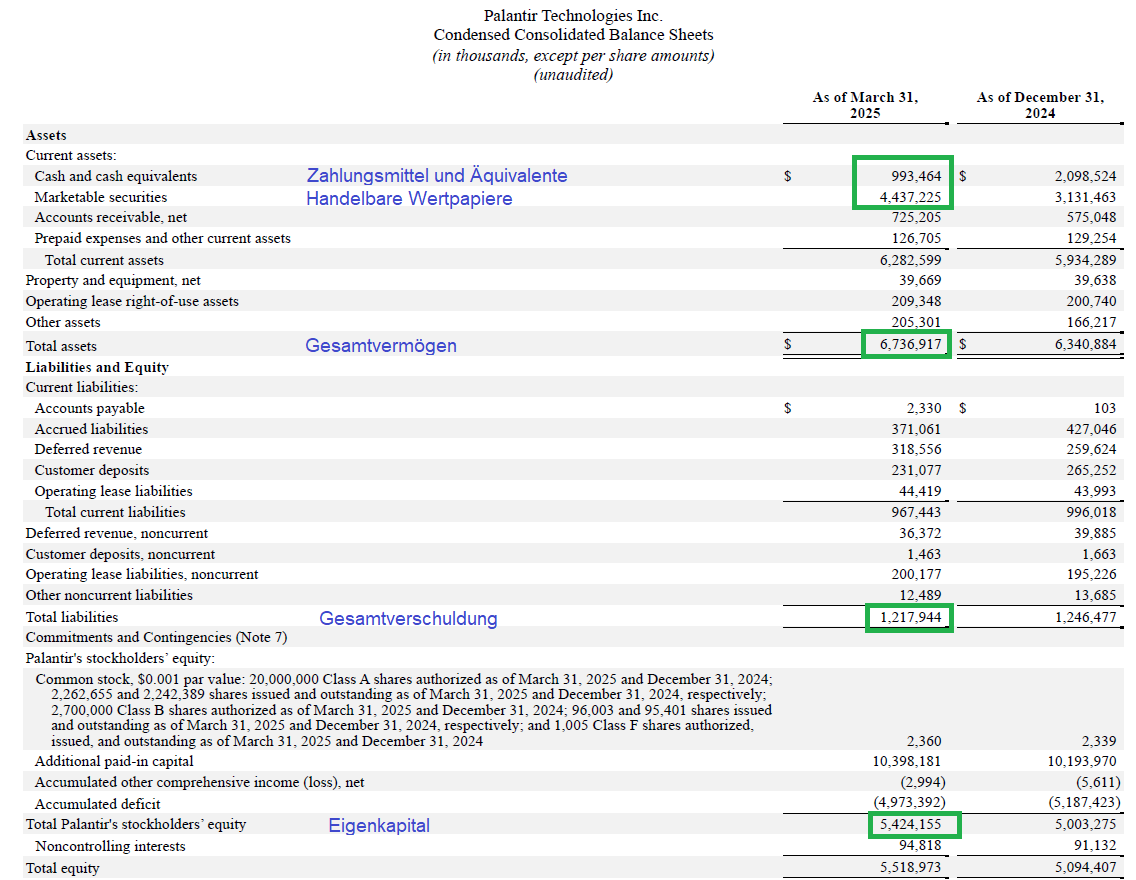Click the total current assets value 6,282,599
Viewport: 1136px width, 880px height.
click(x=910, y=260)
